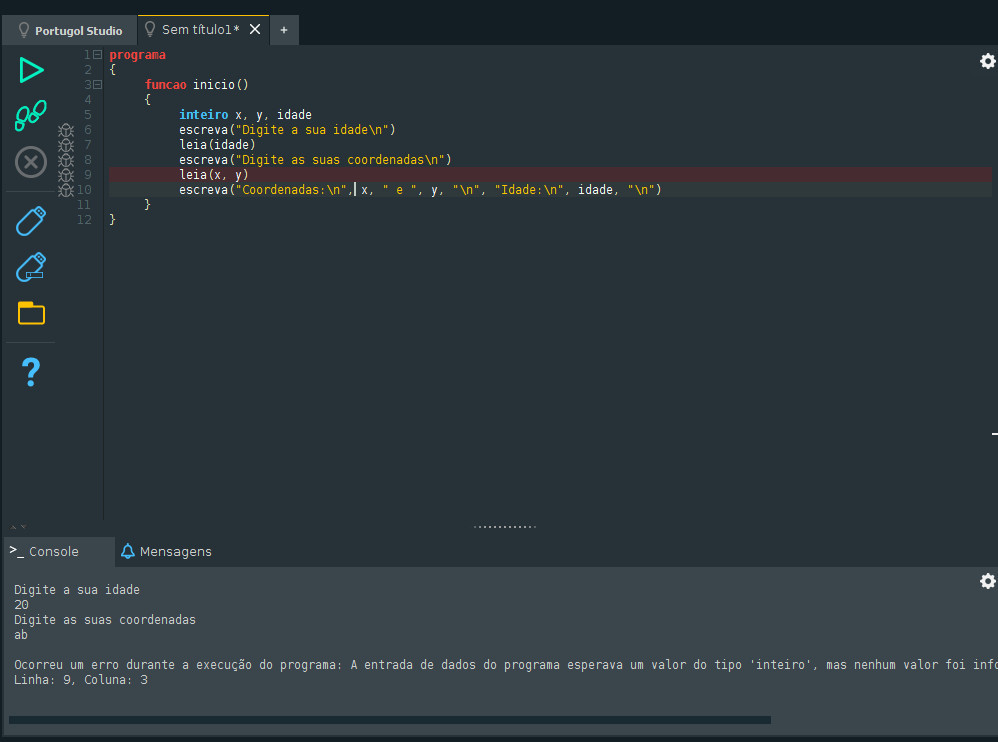998x742 pixels.
Task: Click console text 'Digite a sua idade'
Action: point(77,590)
